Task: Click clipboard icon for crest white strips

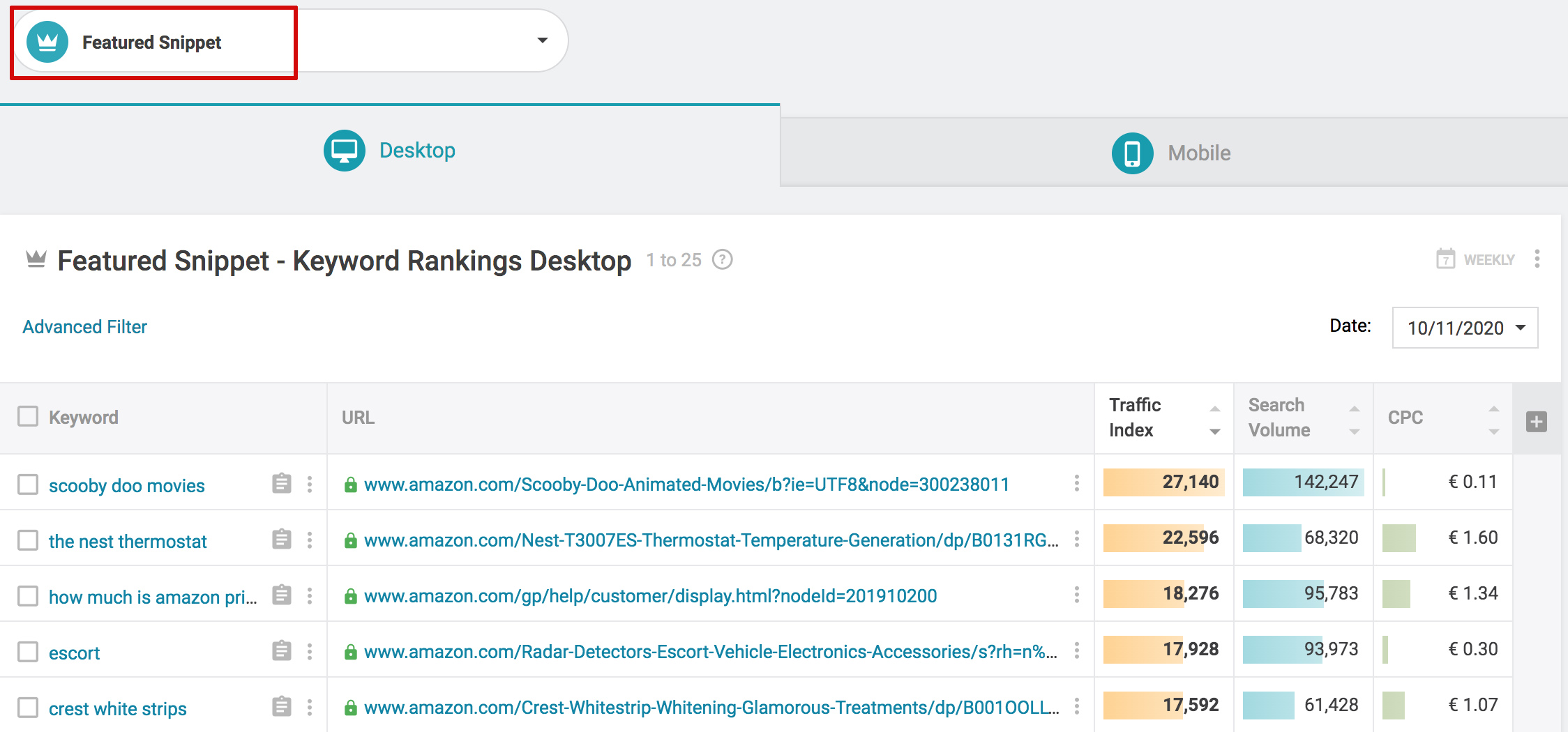Action: (x=282, y=706)
